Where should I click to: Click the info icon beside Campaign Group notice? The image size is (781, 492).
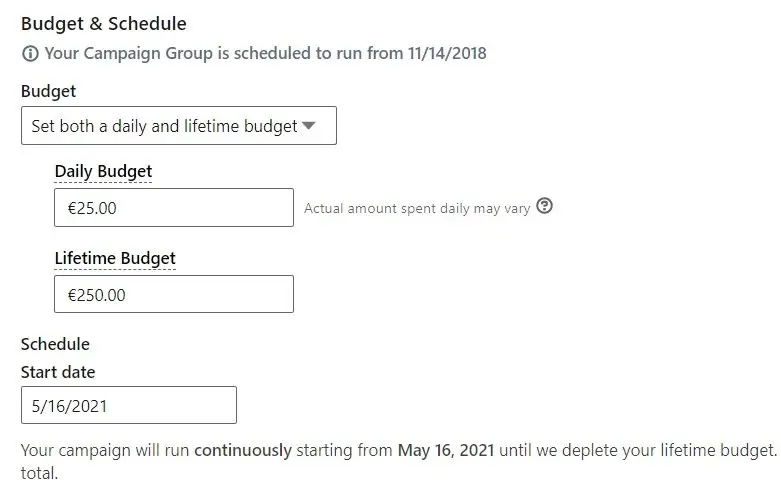pyautogui.click(x=30, y=53)
